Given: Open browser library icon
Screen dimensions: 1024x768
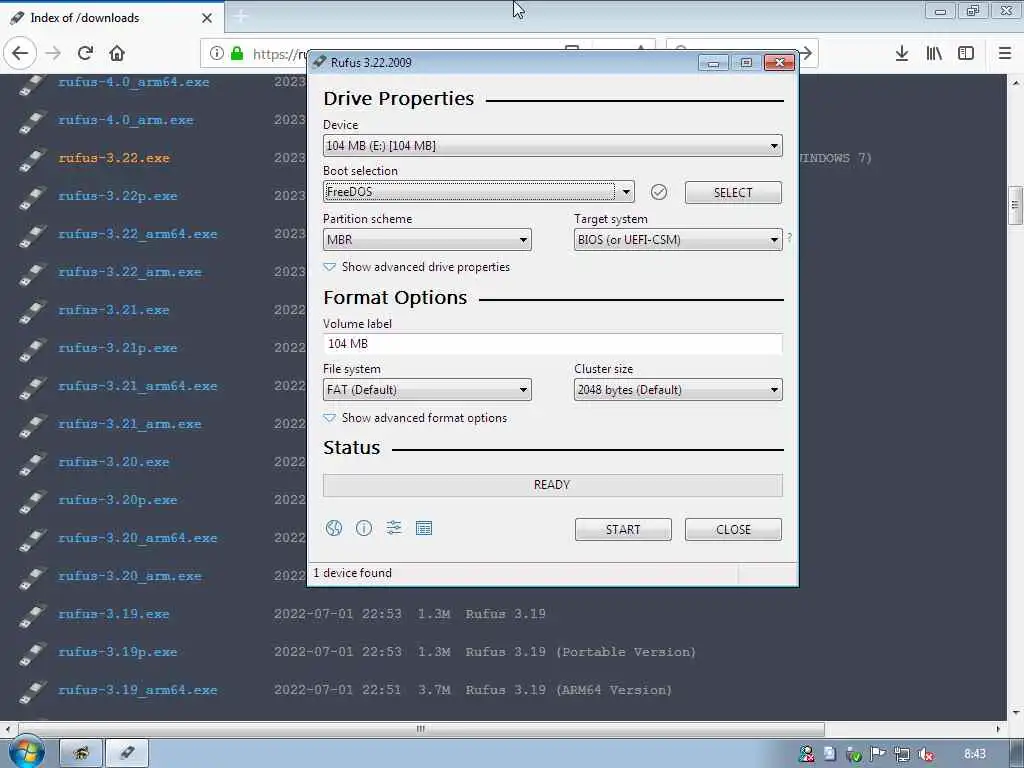Looking at the screenshot, I should click(934, 54).
